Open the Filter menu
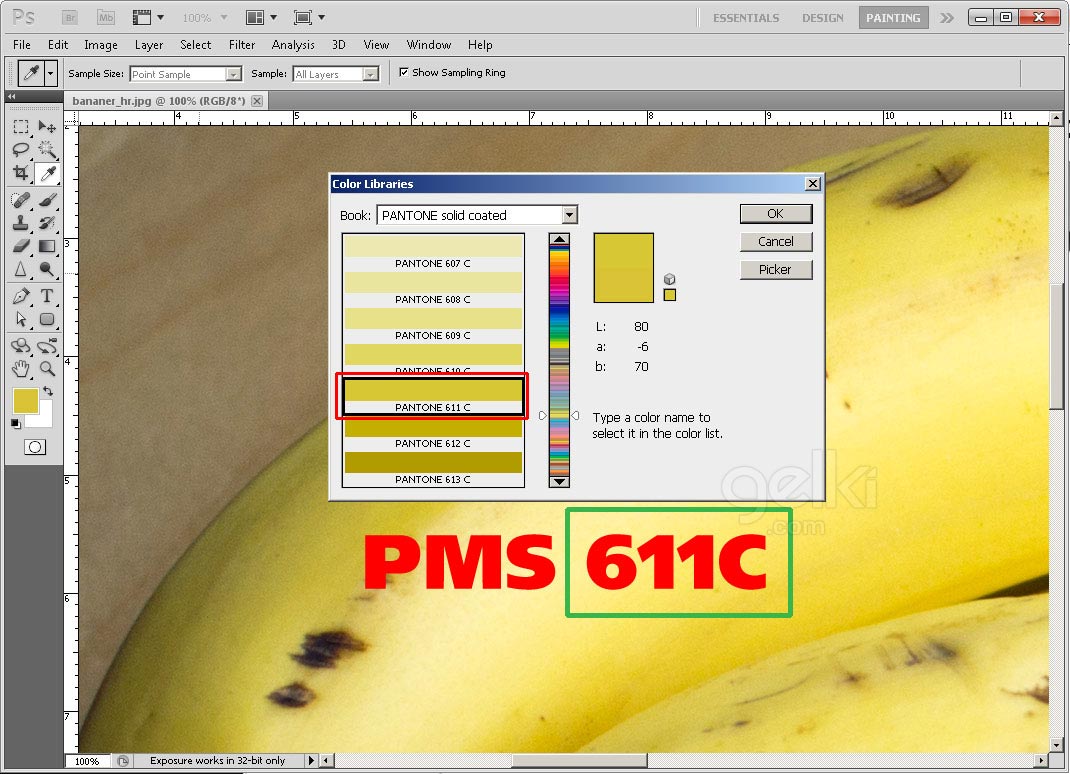1070x774 pixels. [x=242, y=45]
